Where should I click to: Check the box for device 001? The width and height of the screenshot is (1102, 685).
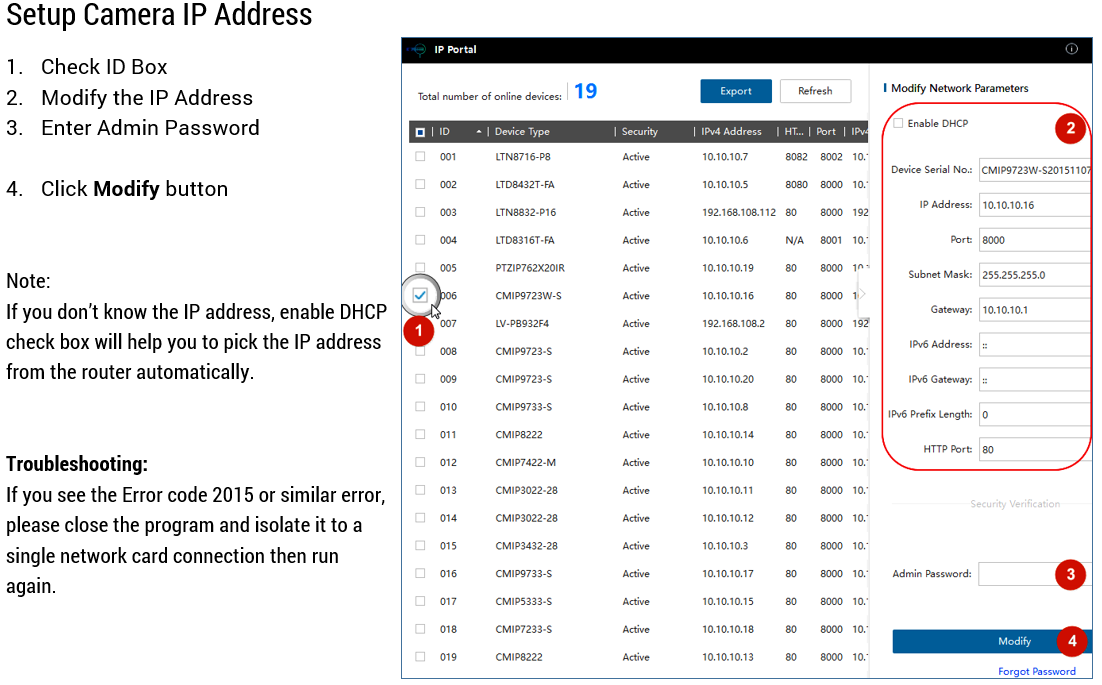coord(420,157)
